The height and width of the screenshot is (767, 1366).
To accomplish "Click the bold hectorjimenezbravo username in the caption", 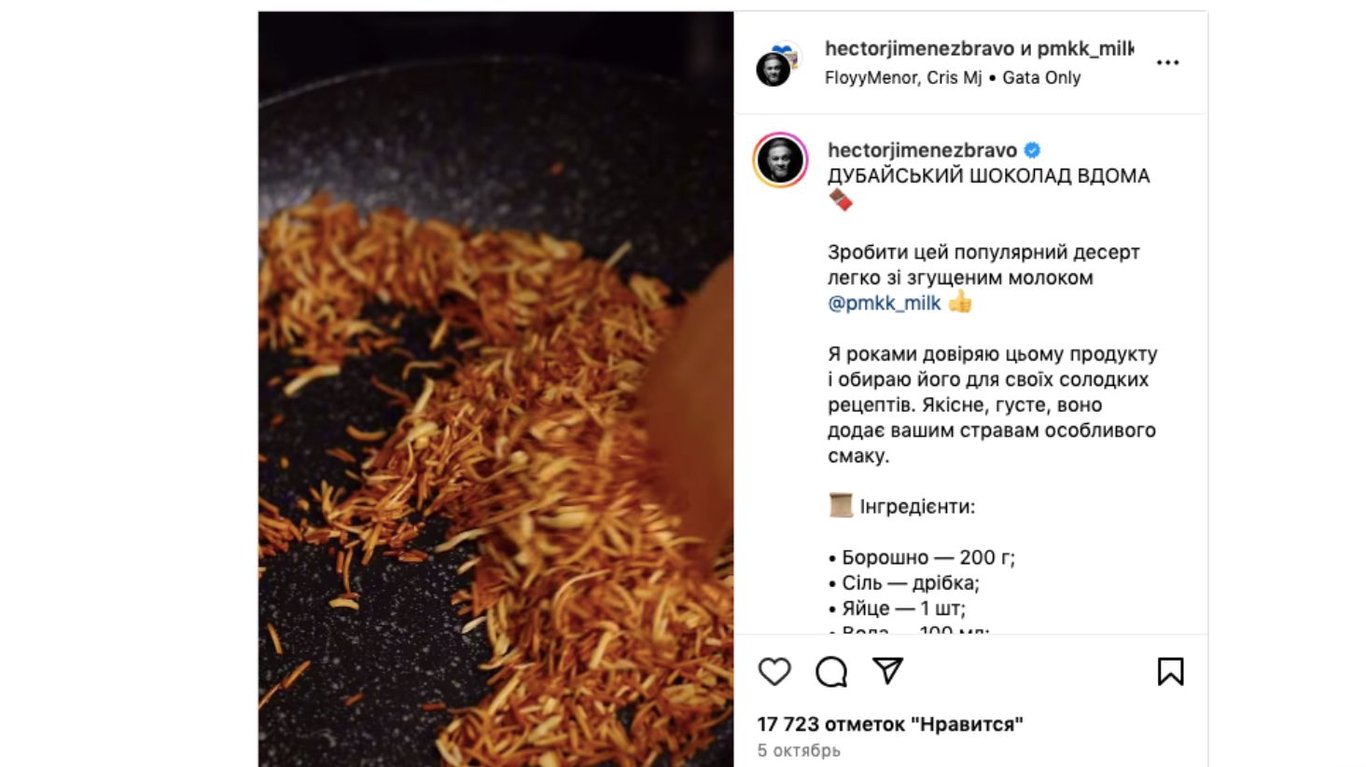I will (922, 151).
